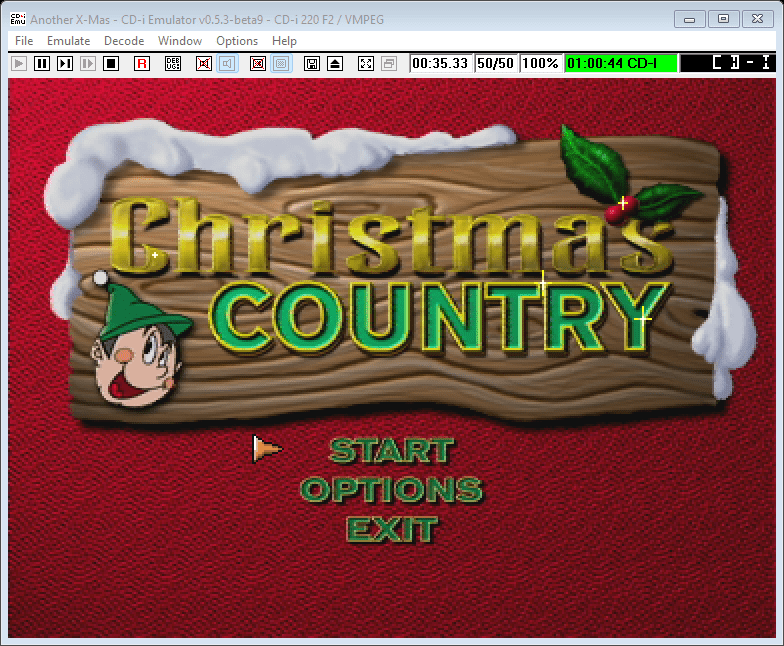Click the green CD-I disc time indicator
The width and height of the screenshot is (784, 646).
(621, 63)
